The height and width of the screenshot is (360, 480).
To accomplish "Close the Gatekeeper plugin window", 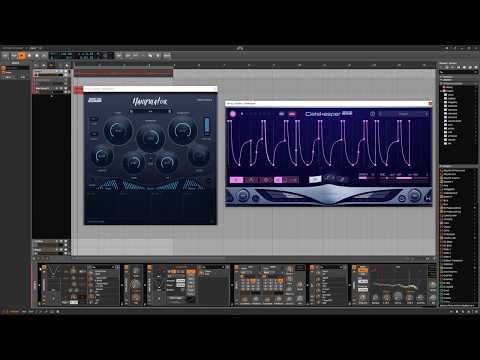I will click(x=430, y=103).
